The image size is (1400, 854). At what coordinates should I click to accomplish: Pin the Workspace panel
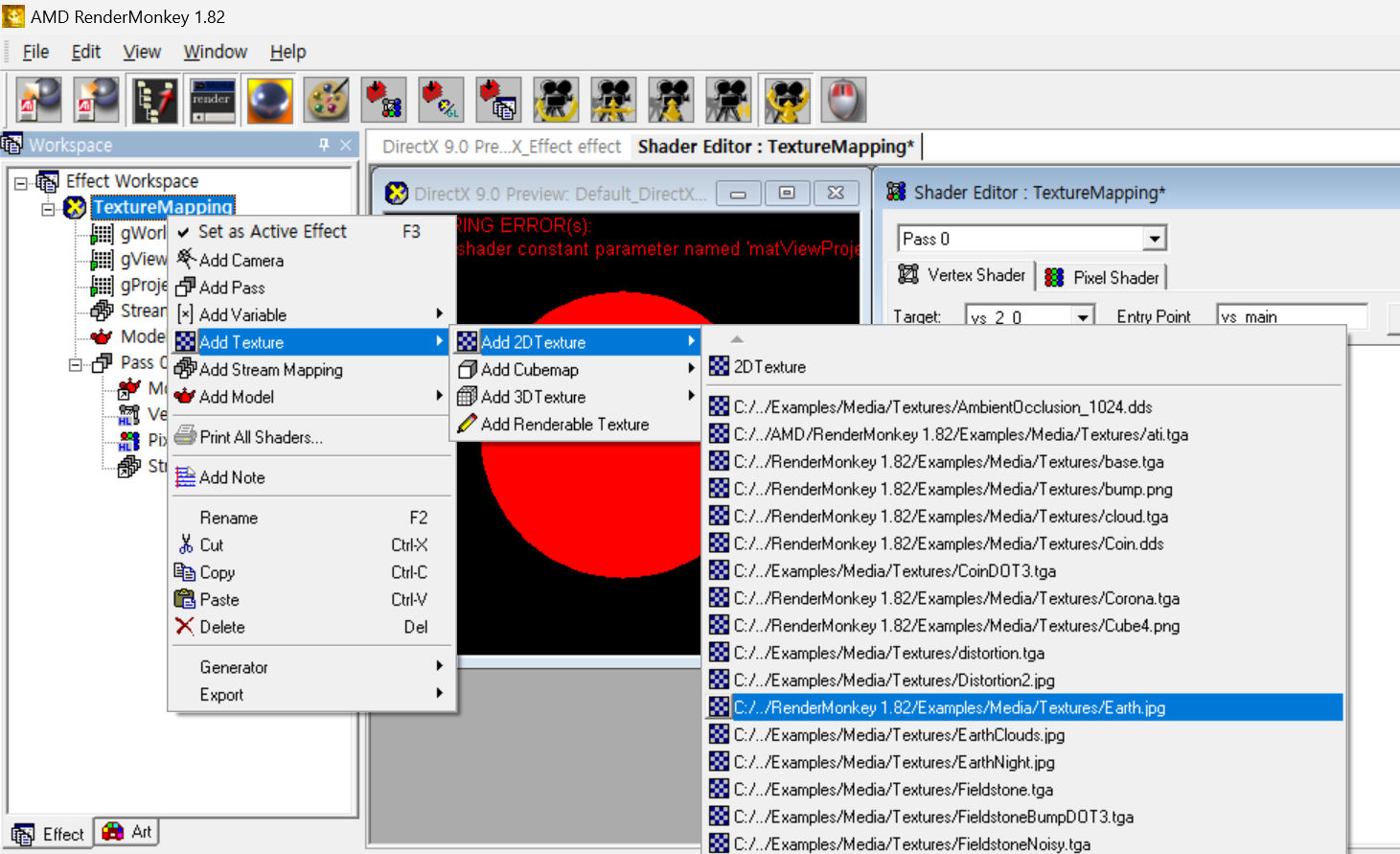(x=324, y=145)
